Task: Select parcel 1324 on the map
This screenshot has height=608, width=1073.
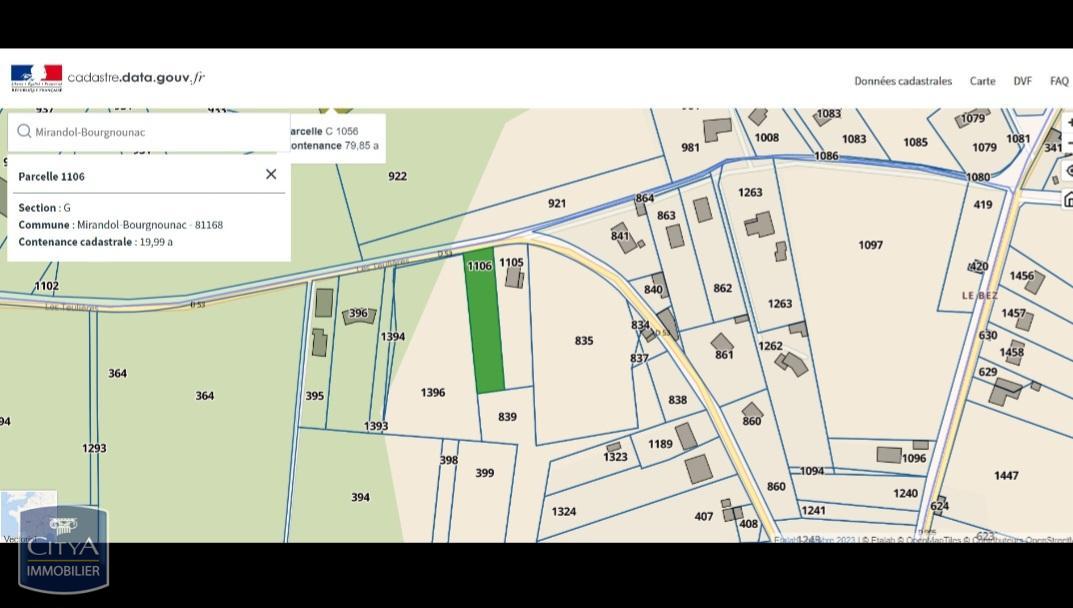Action: click(x=563, y=511)
